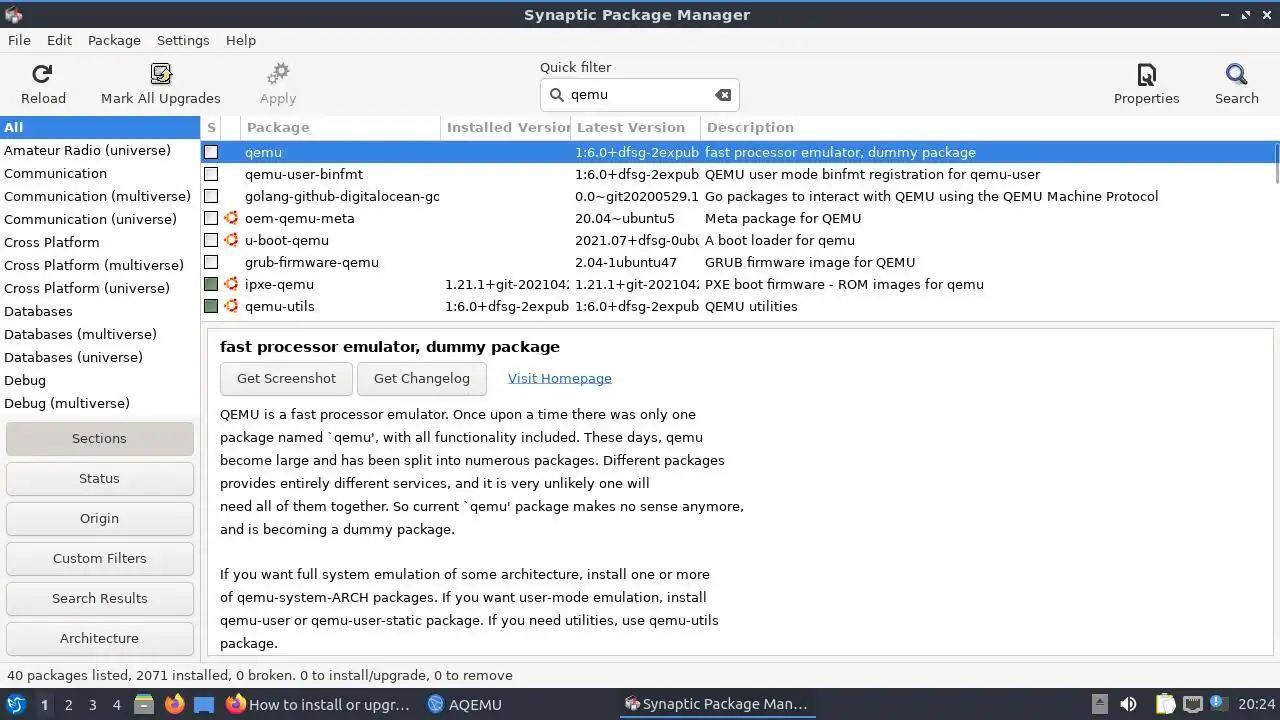The image size is (1280, 720).
Task: Clear the quick filter text with the backspace icon
Action: click(x=722, y=95)
